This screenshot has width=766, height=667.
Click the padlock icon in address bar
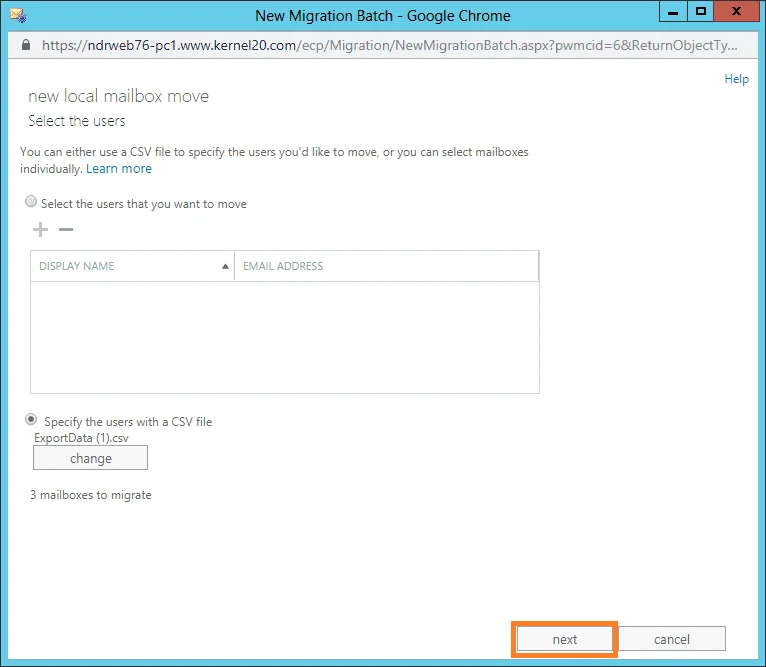coord(26,45)
